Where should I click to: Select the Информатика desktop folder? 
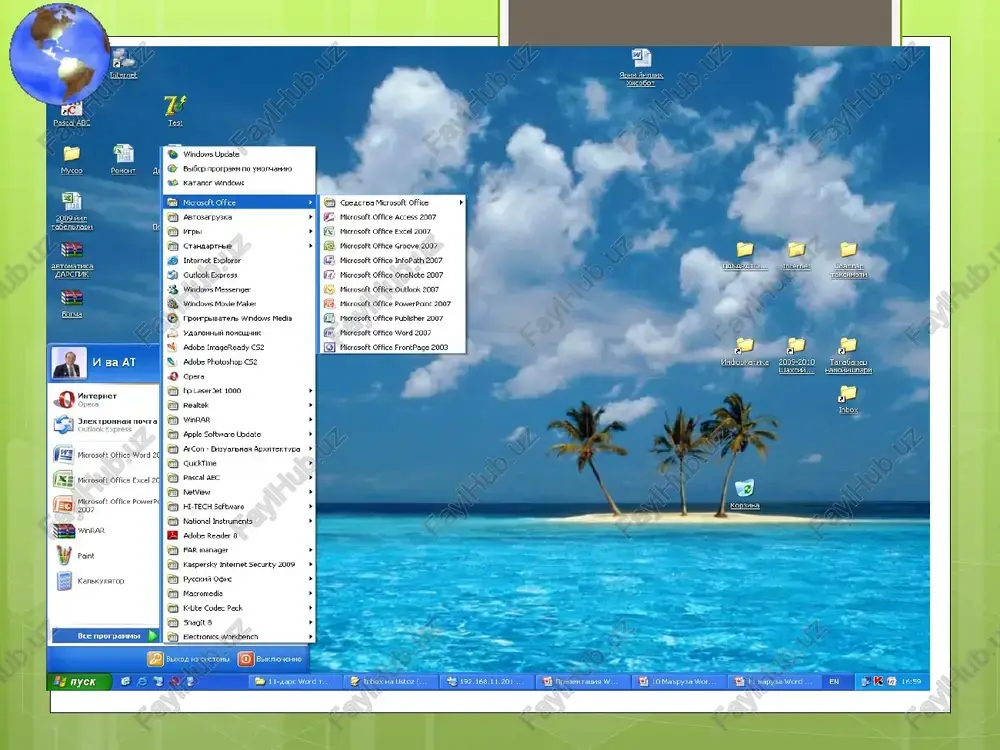click(744, 352)
